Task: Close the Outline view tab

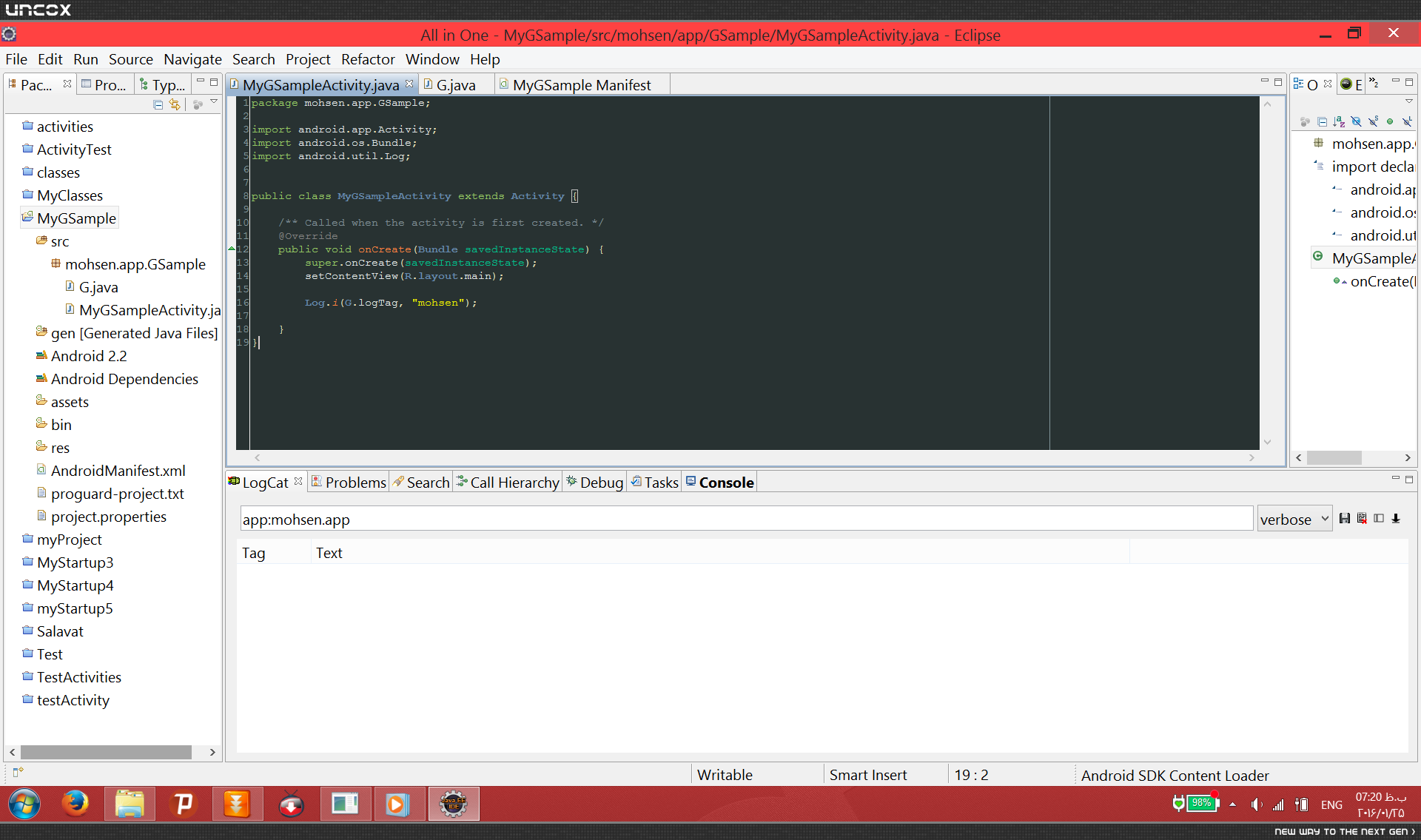Action: coord(1328,84)
